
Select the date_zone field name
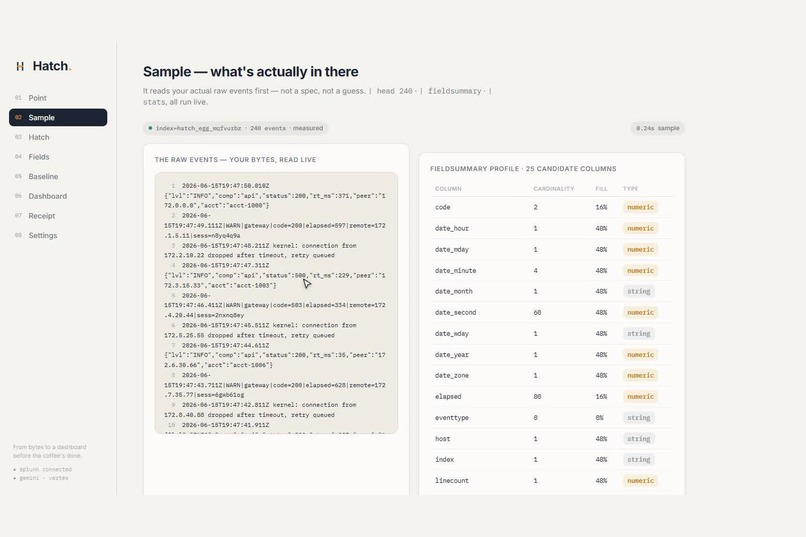[x=452, y=375]
